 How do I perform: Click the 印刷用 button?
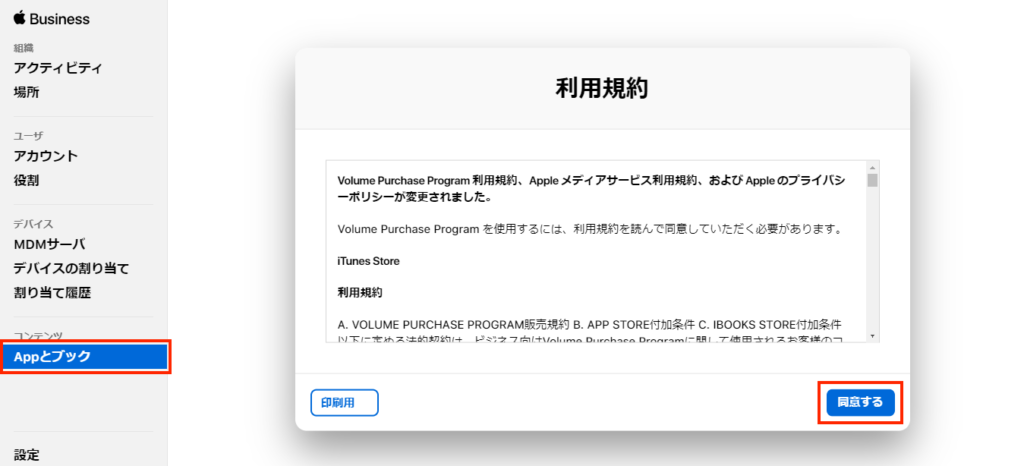(344, 402)
